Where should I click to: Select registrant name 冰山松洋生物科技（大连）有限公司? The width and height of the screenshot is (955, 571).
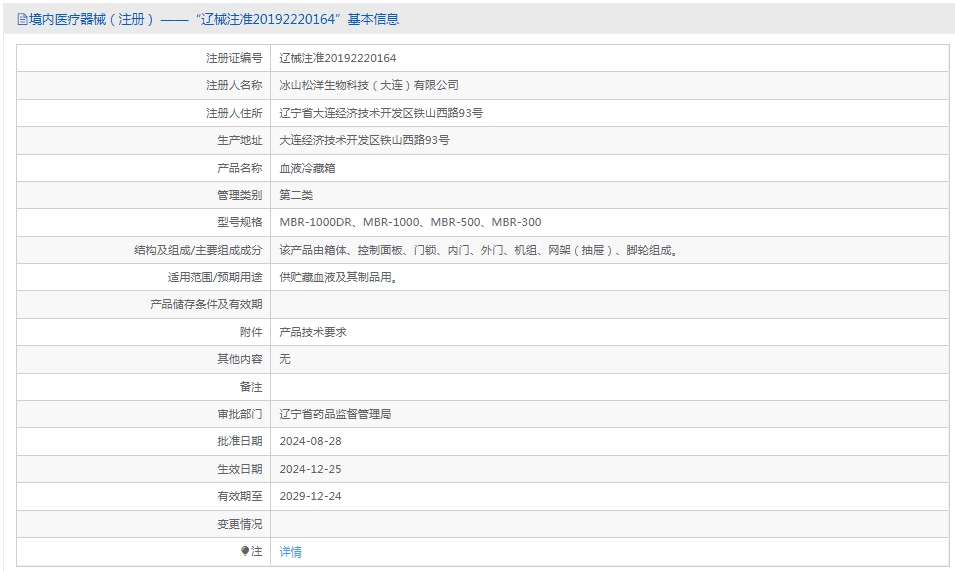click(369, 85)
